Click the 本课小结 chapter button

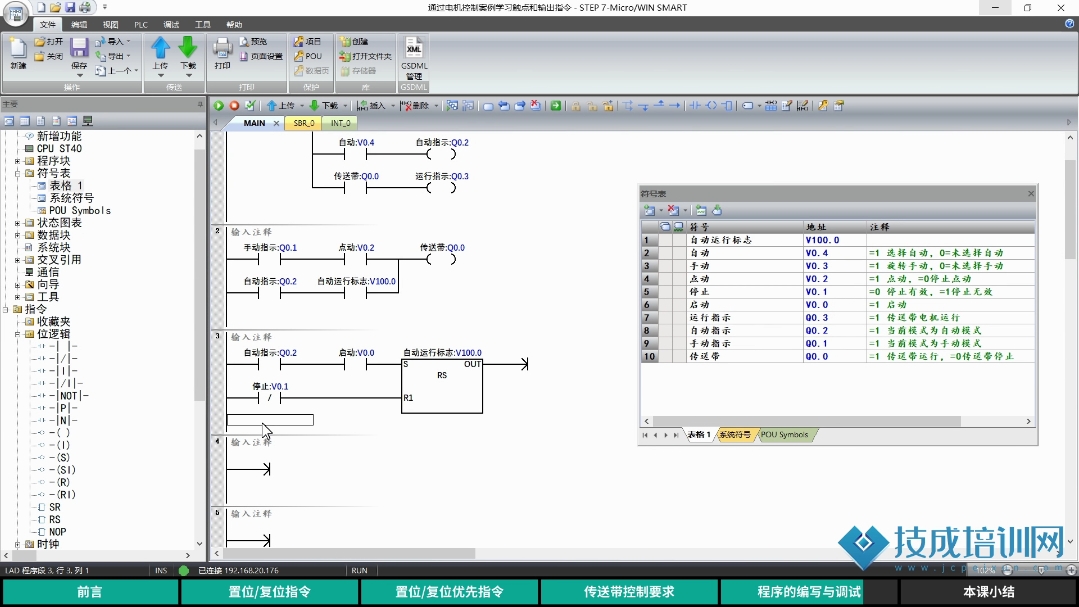[x=989, y=592]
